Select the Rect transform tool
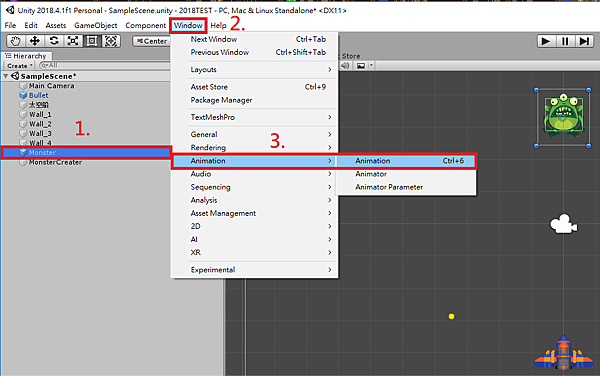The height and width of the screenshot is (376, 600). pyautogui.click(x=92, y=41)
